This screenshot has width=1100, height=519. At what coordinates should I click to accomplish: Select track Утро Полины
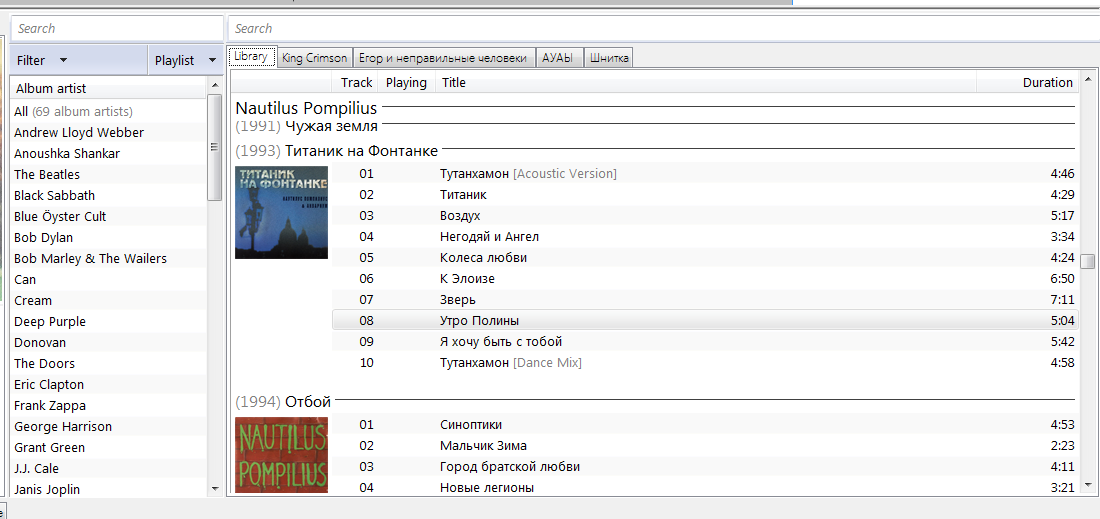tap(705, 321)
